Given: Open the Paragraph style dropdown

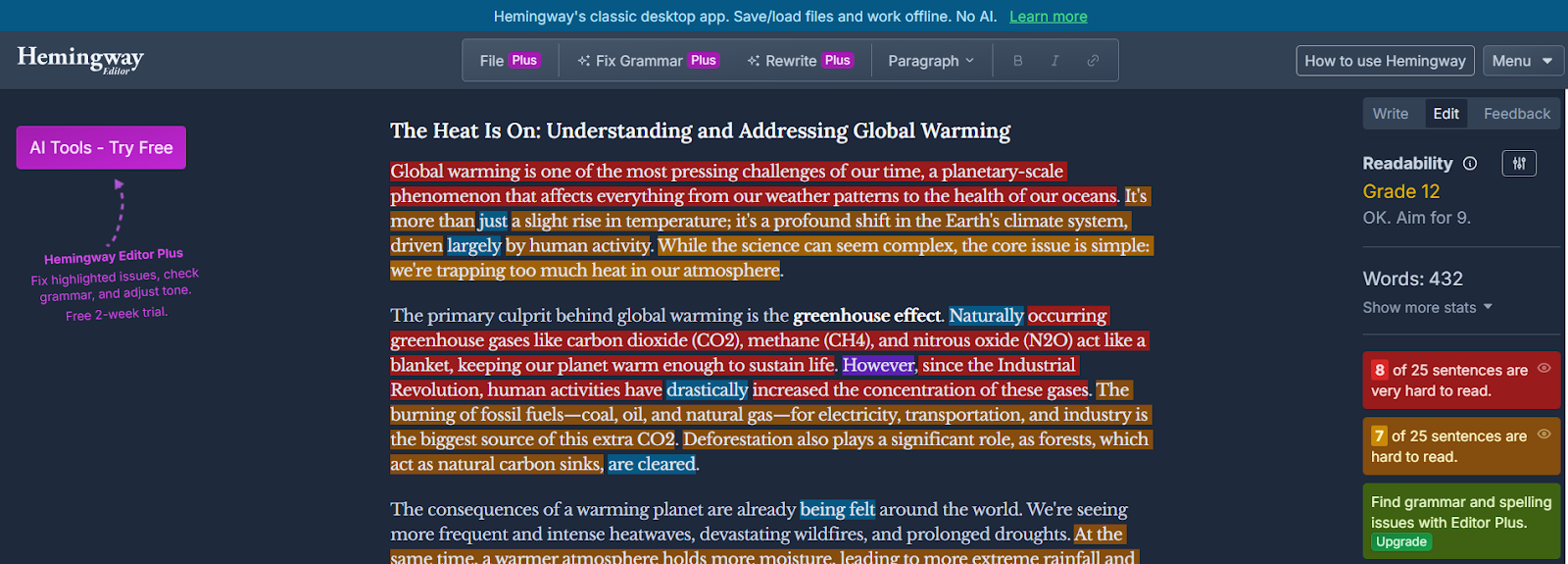Looking at the screenshot, I should click(931, 61).
